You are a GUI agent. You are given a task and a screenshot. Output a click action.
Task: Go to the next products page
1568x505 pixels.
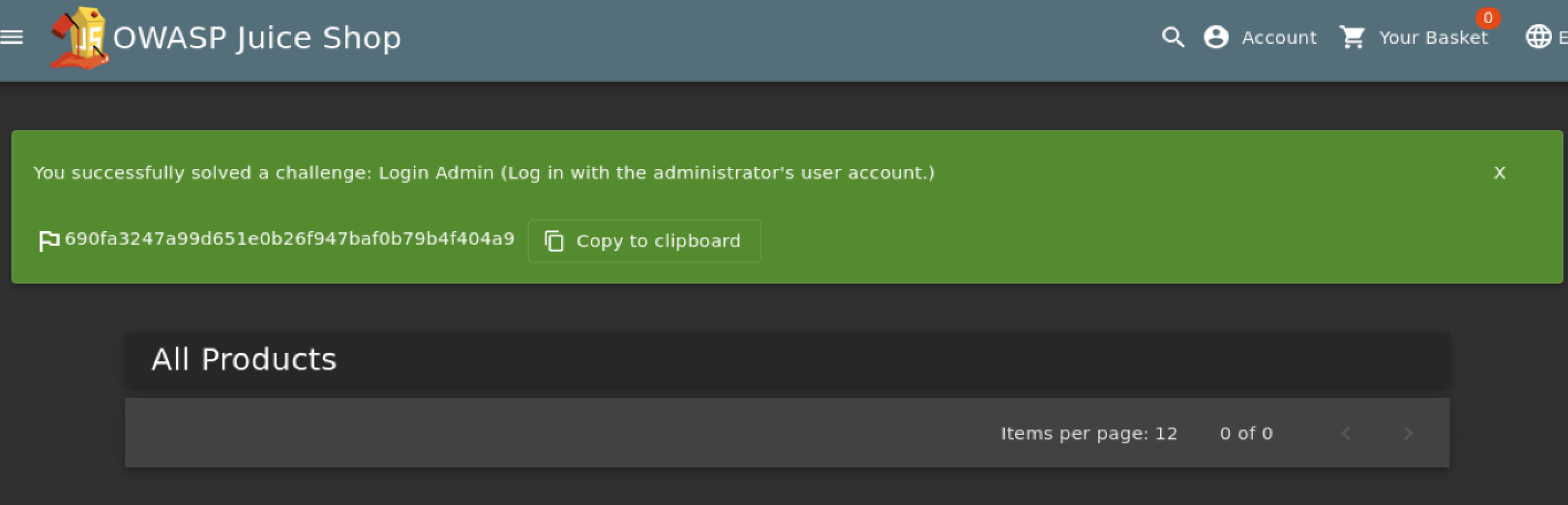click(x=1407, y=434)
